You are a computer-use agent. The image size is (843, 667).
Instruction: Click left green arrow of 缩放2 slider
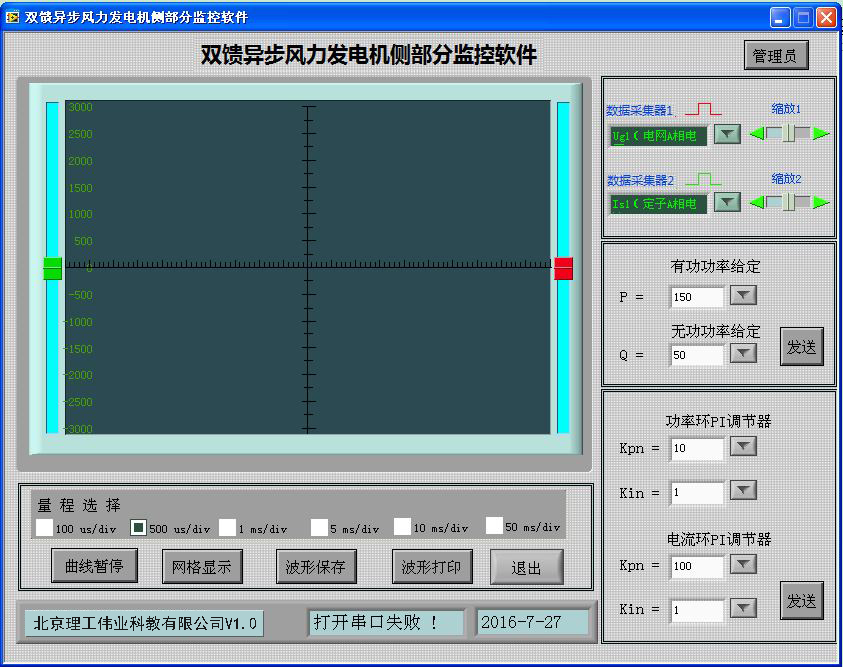(x=757, y=202)
